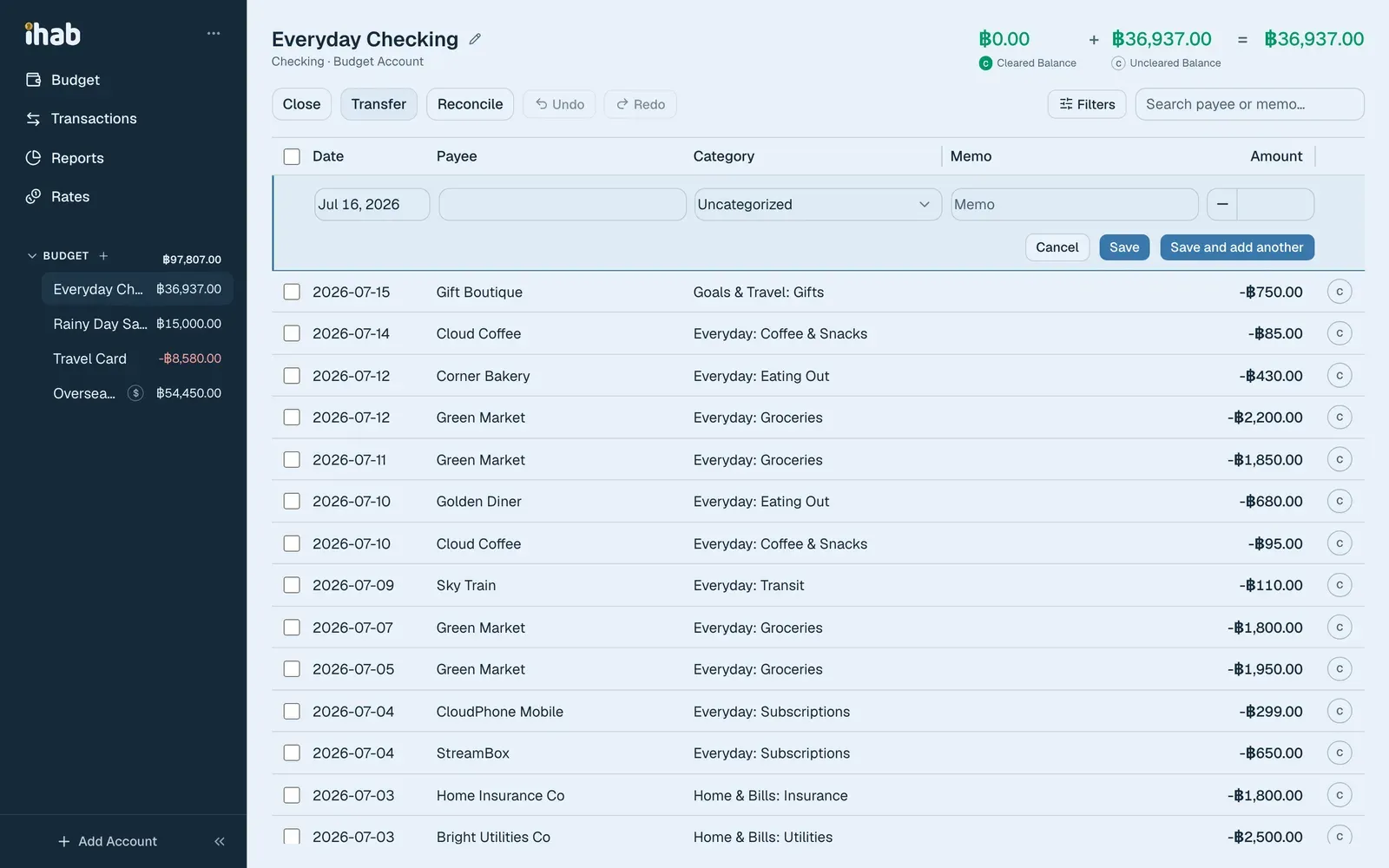The width and height of the screenshot is (1389, 868).
Task: Click the Redo button
Action: [x=641, y=104]
